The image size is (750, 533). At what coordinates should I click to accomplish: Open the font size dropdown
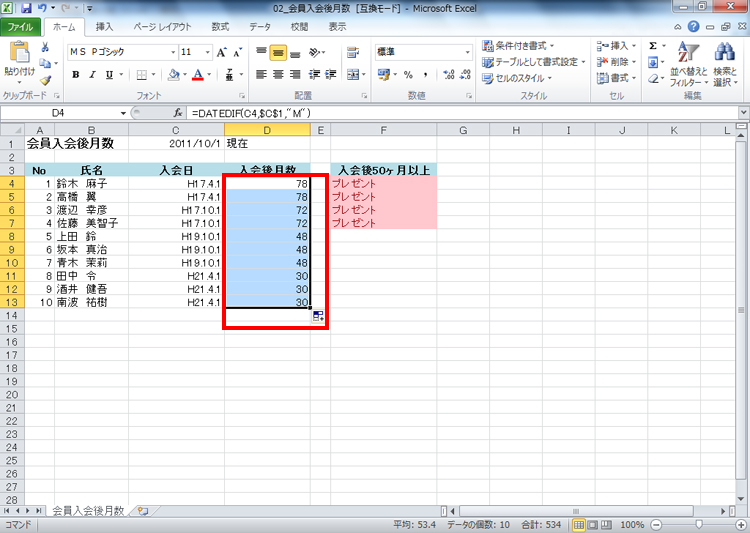[208, 52]
